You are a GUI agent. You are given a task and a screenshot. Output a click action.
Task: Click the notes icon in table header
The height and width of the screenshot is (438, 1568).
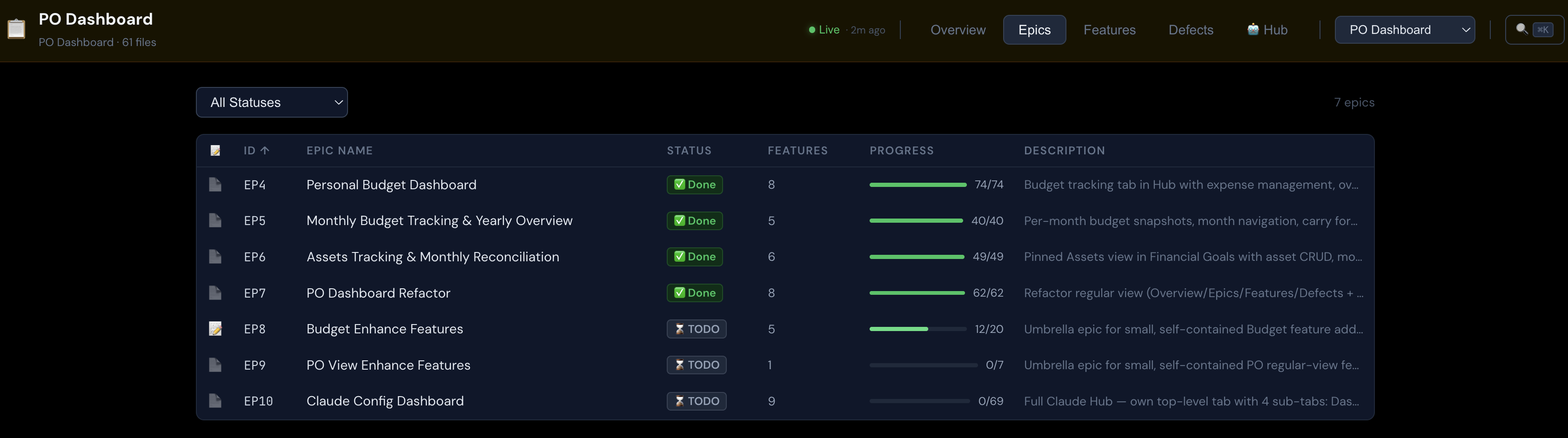tap(215, 150)
